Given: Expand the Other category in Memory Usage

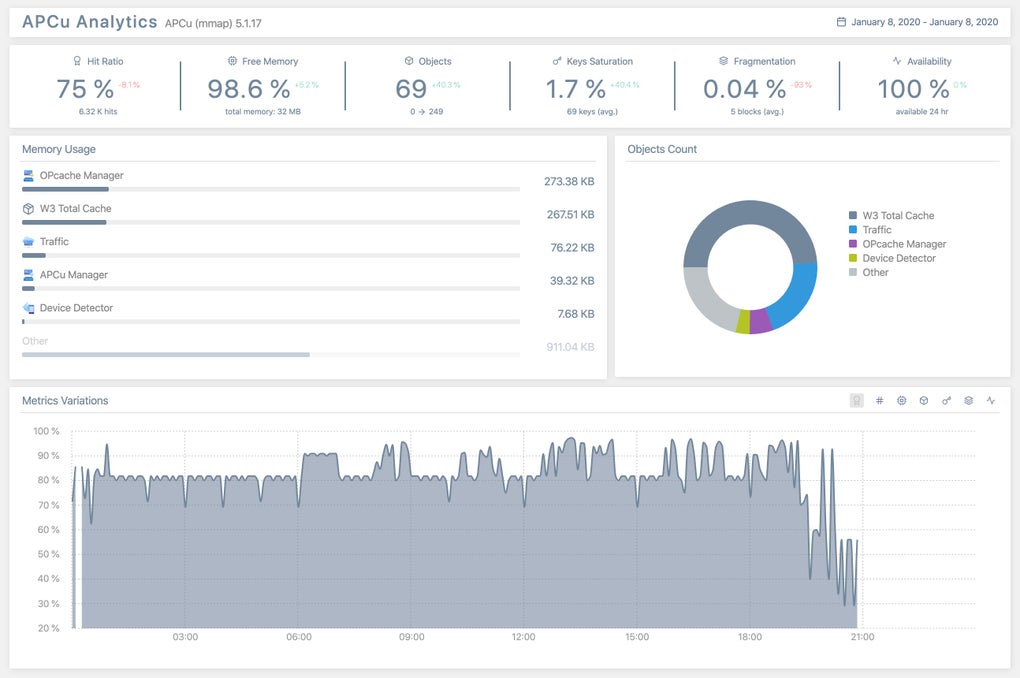Looking at the screenshot, I should (35, 341).
